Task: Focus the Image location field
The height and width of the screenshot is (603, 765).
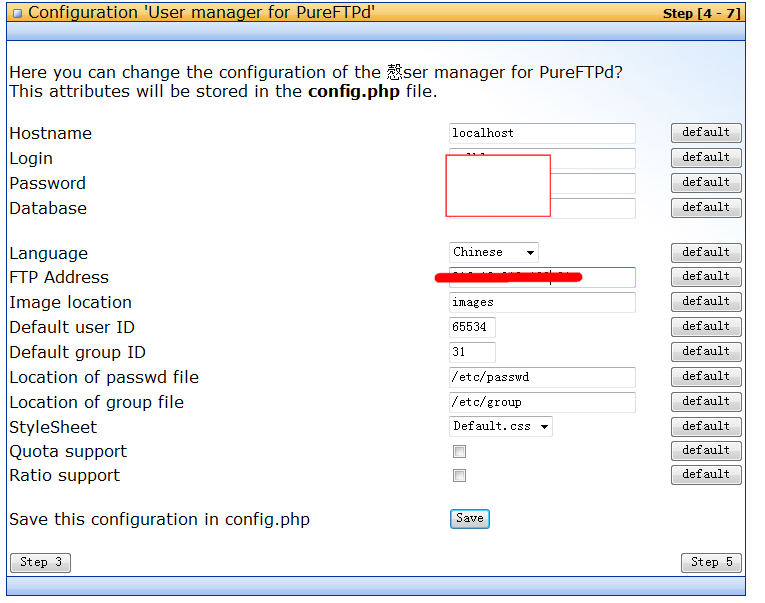Action: tap(542, 302)
